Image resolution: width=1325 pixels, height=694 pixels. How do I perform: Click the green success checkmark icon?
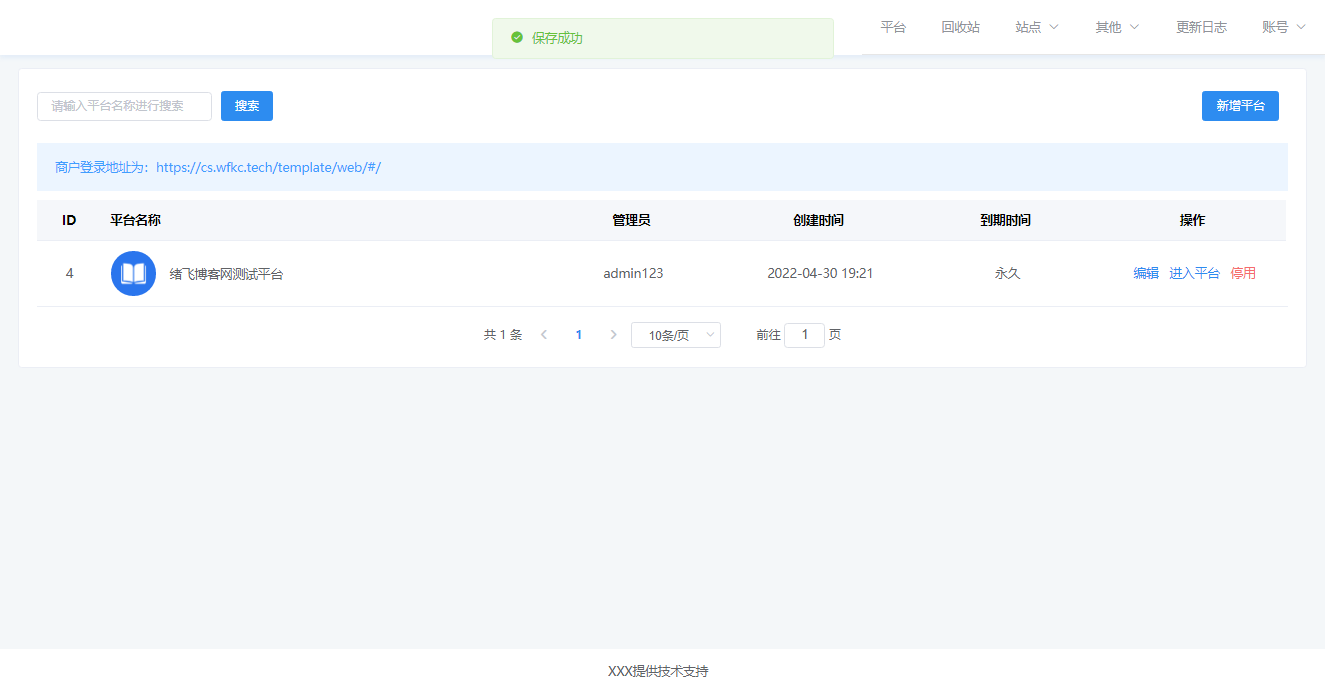click(516, 37)
